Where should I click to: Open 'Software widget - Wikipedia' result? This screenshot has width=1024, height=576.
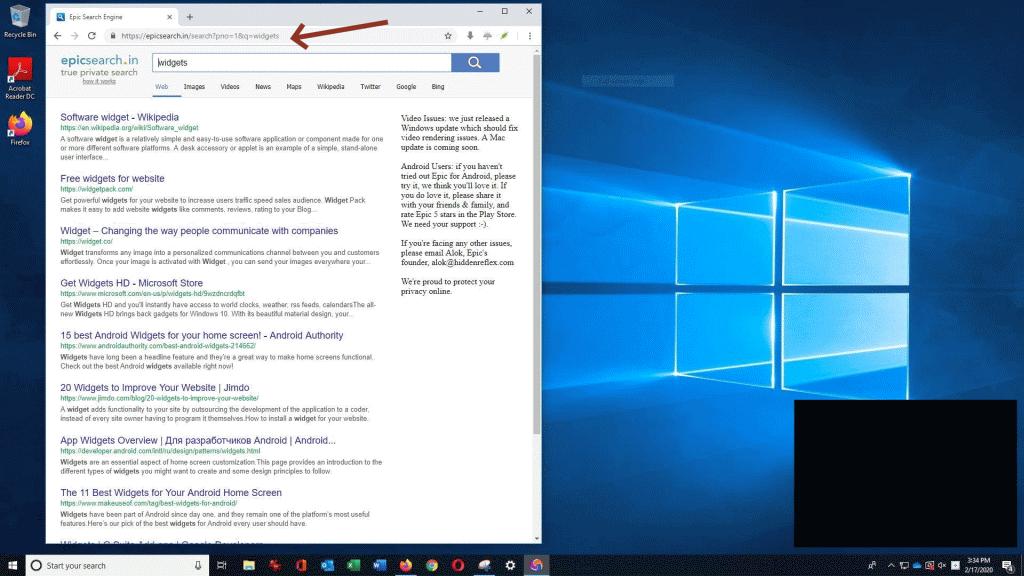click(120, 117)
